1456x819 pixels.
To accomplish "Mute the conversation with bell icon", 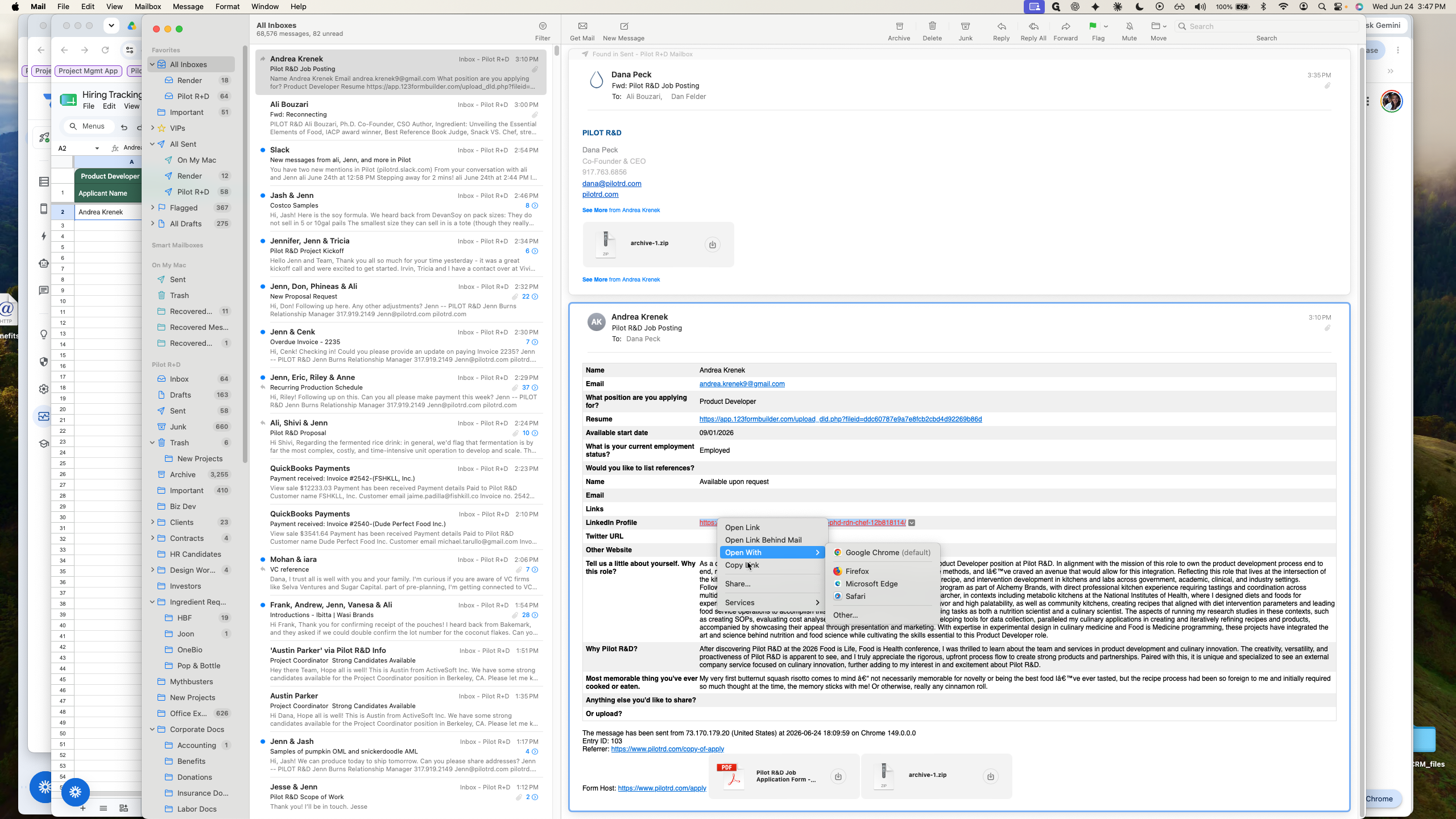I will pos(1130,26).
